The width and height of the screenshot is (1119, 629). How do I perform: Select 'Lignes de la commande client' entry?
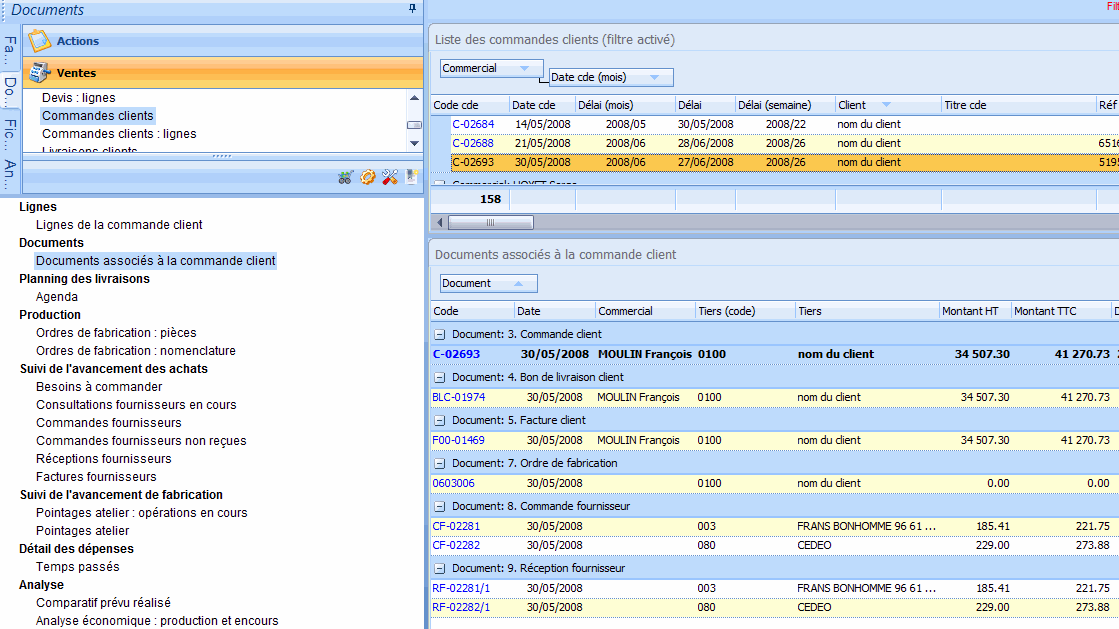point(119,225)
